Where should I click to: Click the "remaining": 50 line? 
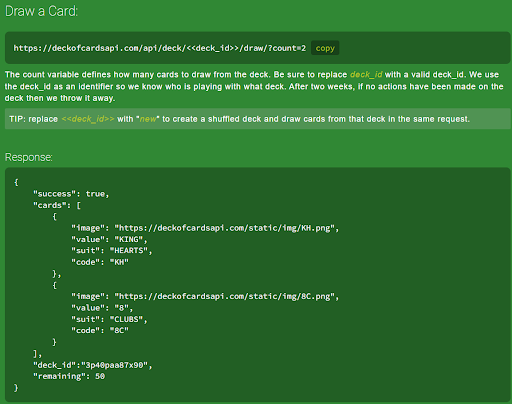coord(69,376)
